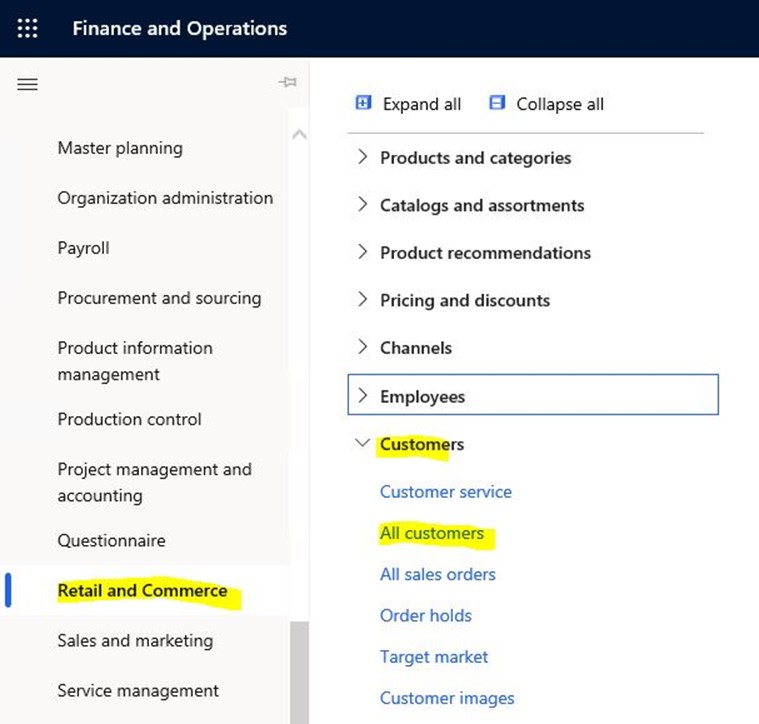Expand the Channels section

(363, 347)
